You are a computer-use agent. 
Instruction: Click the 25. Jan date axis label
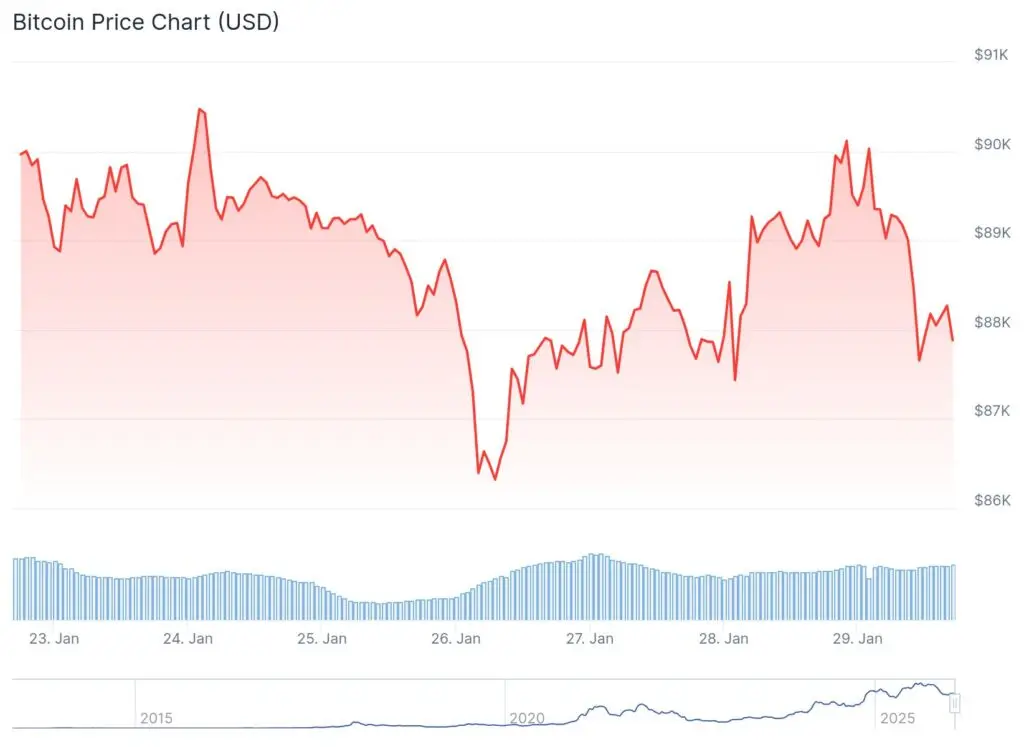(322, 638)
